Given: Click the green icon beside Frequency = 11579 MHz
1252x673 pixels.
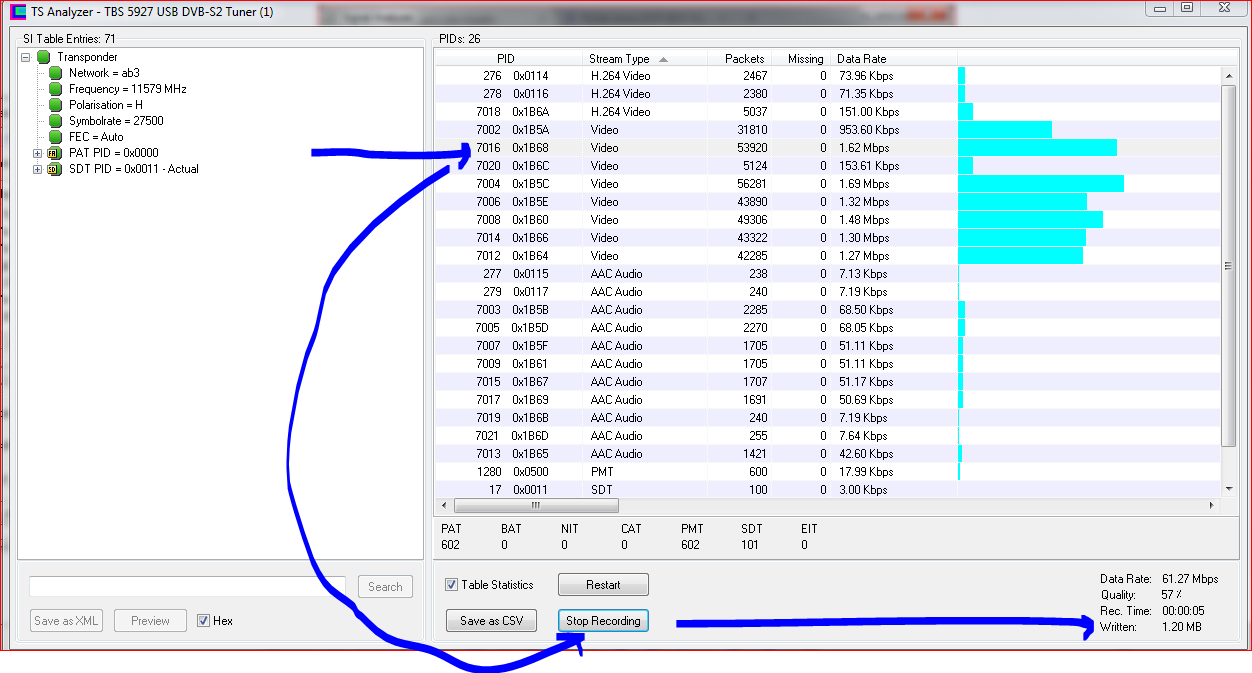Looking at the screenshot, I should [x=55, y=89].
